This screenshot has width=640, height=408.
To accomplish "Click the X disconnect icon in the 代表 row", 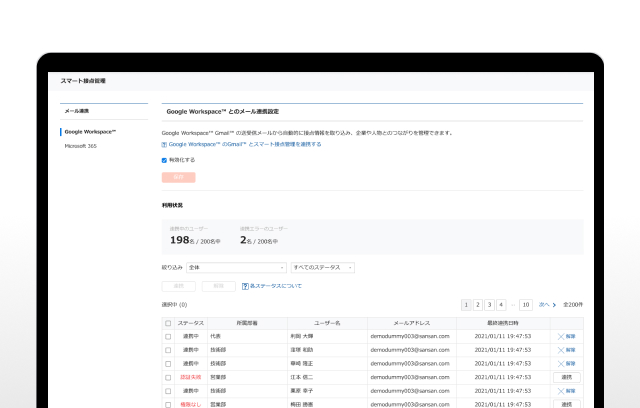I will (561, 337).
